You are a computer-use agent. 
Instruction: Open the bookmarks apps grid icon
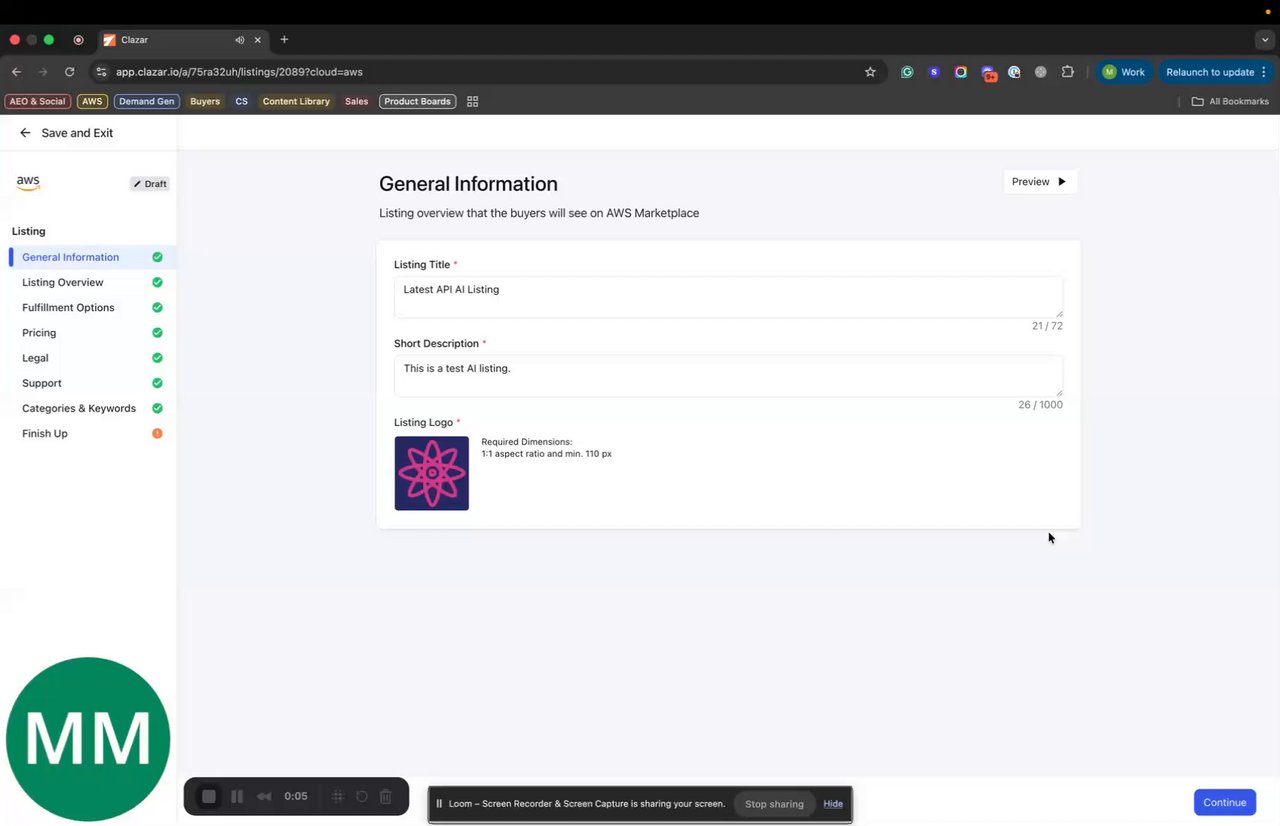coord(473,101)
